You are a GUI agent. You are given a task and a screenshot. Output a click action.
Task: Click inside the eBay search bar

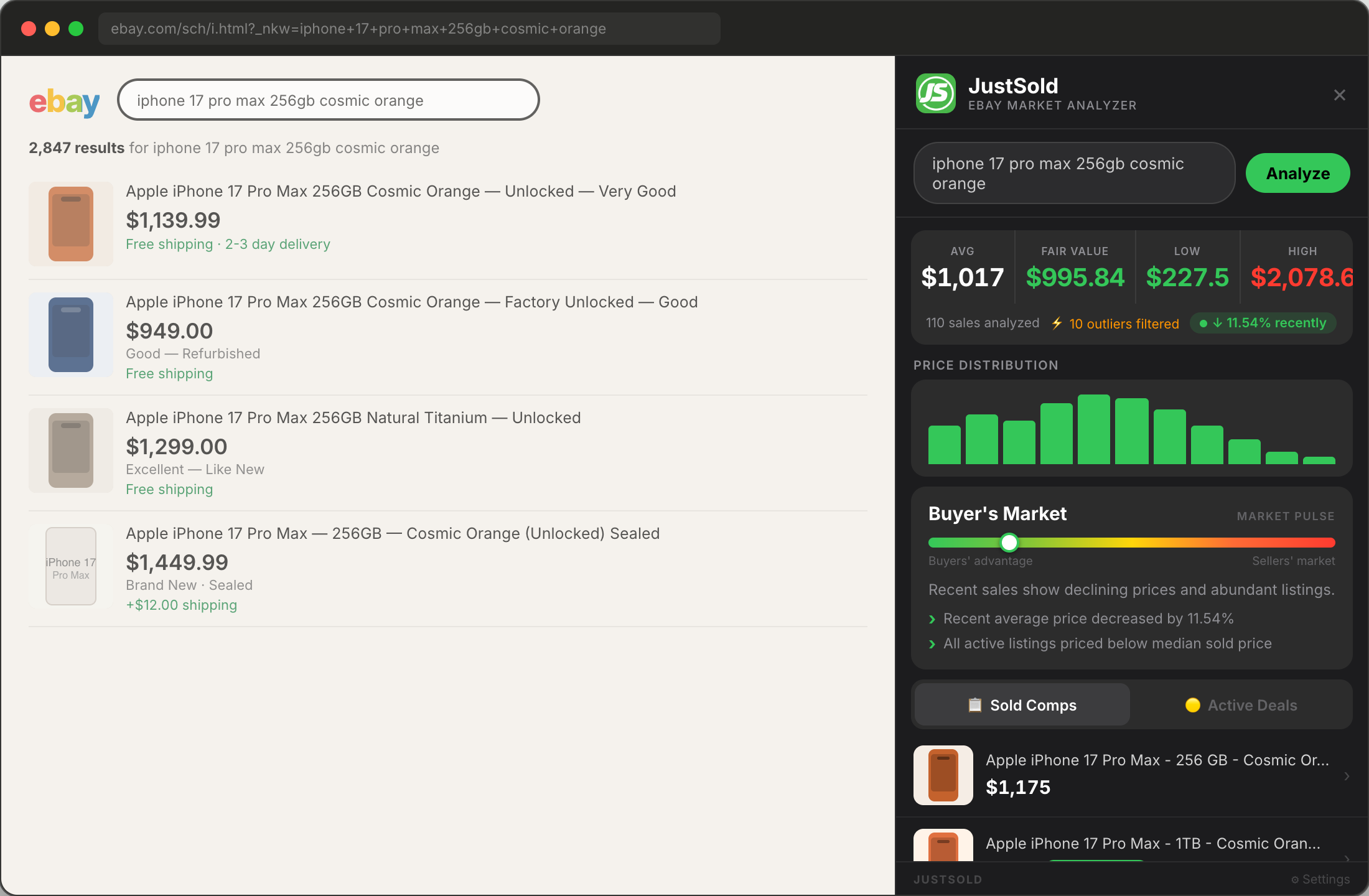329,100
